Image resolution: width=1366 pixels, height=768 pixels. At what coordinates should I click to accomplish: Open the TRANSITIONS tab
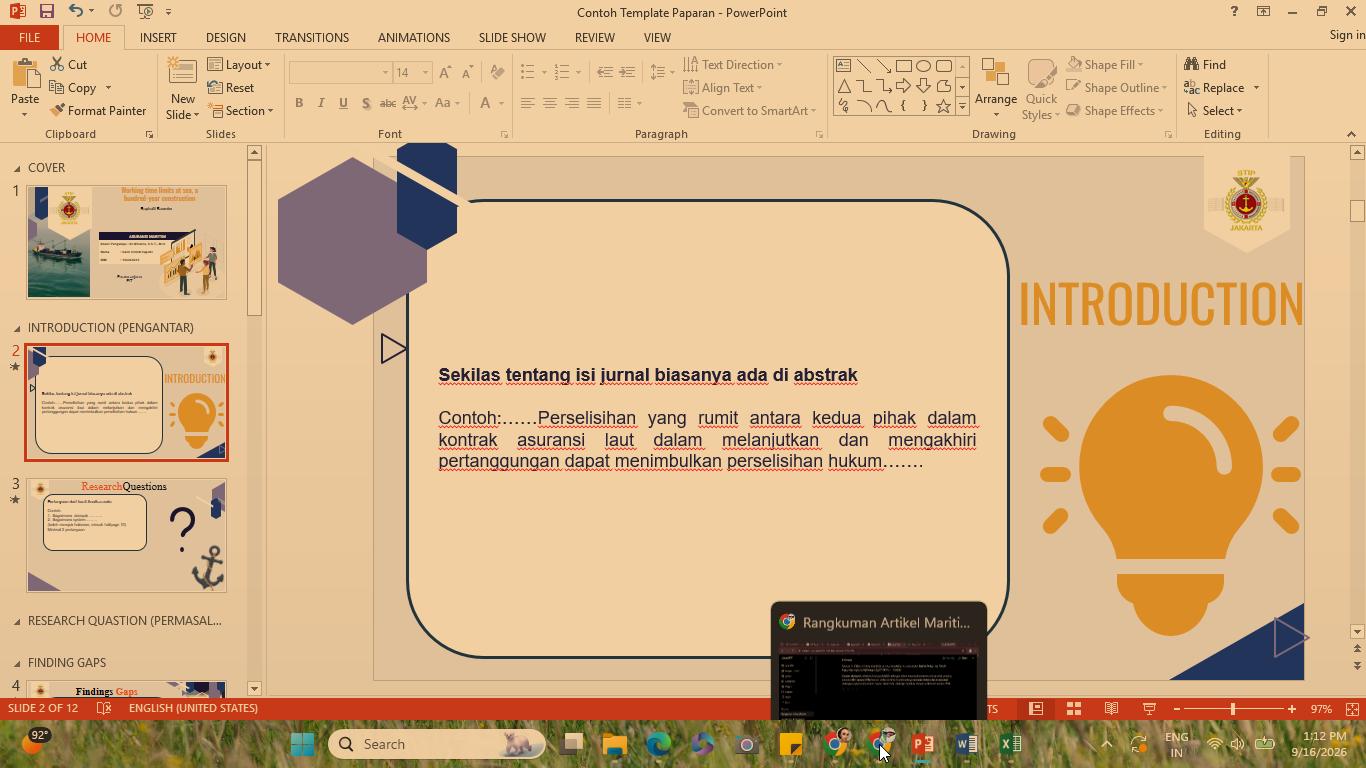click(x=312, y=37)
